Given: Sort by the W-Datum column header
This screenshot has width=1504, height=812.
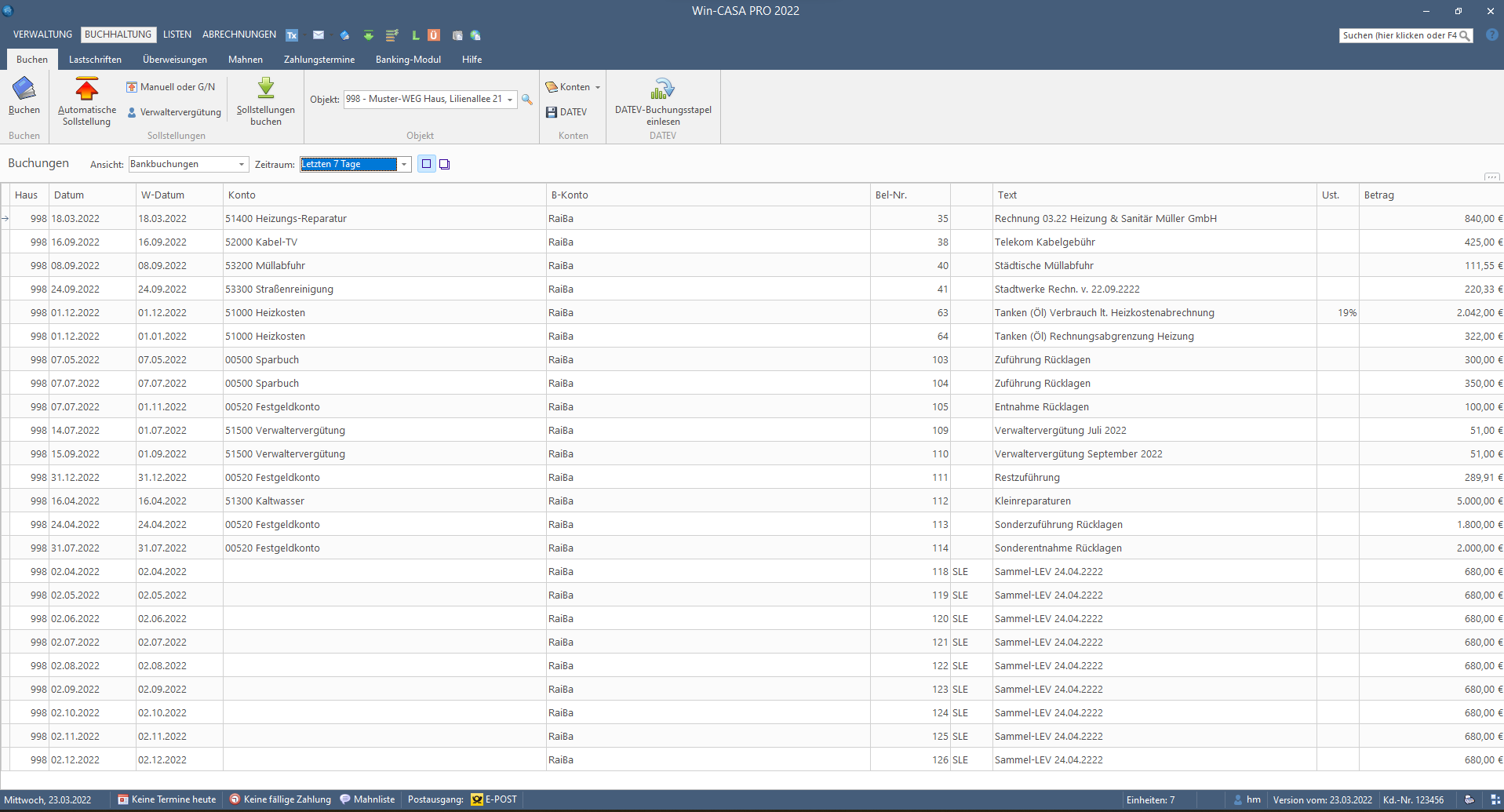Looking at the screenshot, I should click(180, 195).
